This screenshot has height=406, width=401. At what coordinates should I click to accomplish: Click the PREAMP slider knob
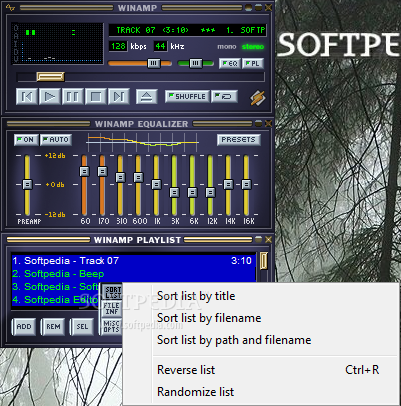[27, 184]
